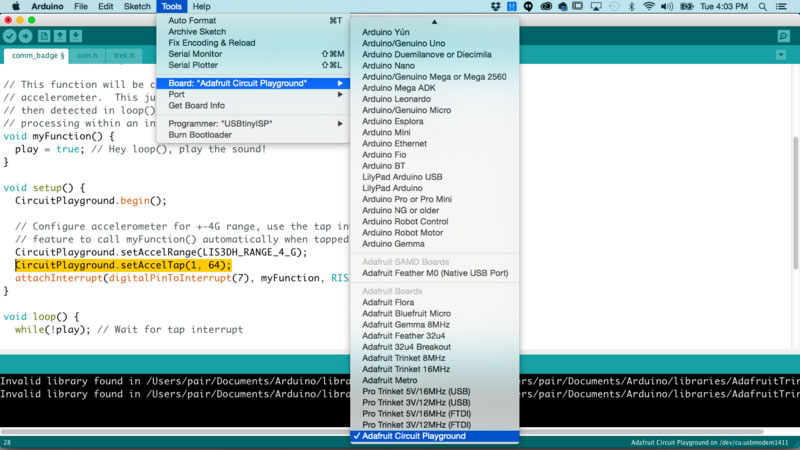Open Spotlight search in menu bar

point(764,7)
